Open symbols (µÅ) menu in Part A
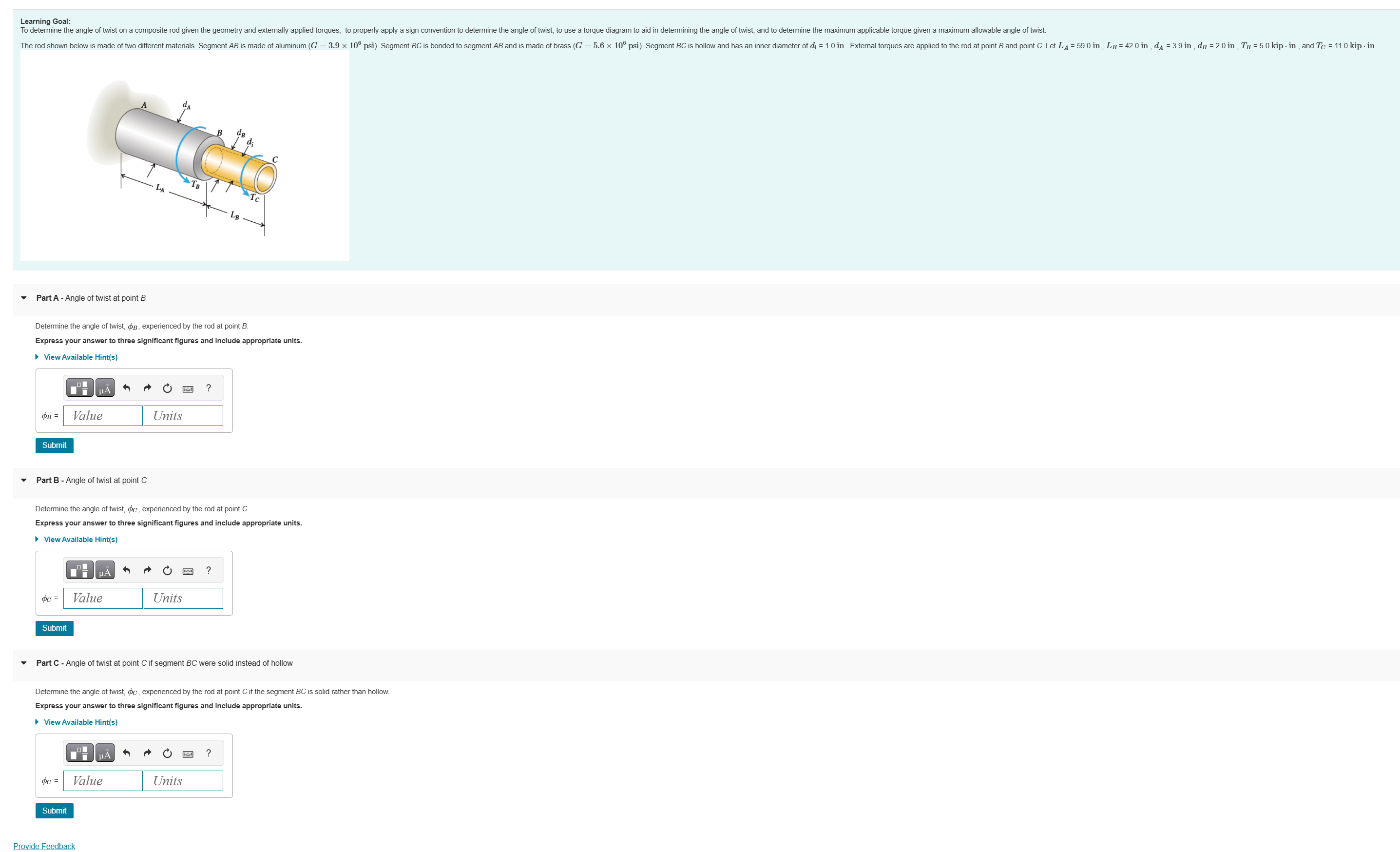This screenshot has height=852, width=1400. pos(105,387)
